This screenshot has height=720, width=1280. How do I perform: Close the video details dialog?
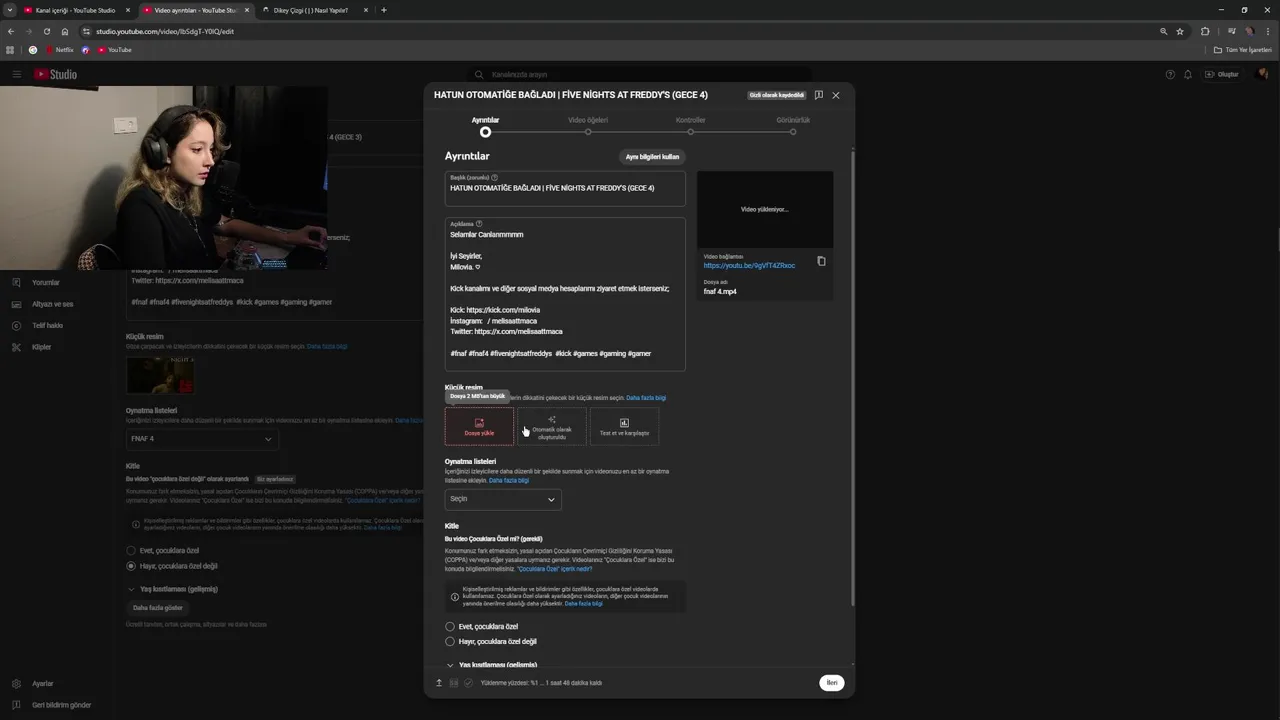point(836,95)
